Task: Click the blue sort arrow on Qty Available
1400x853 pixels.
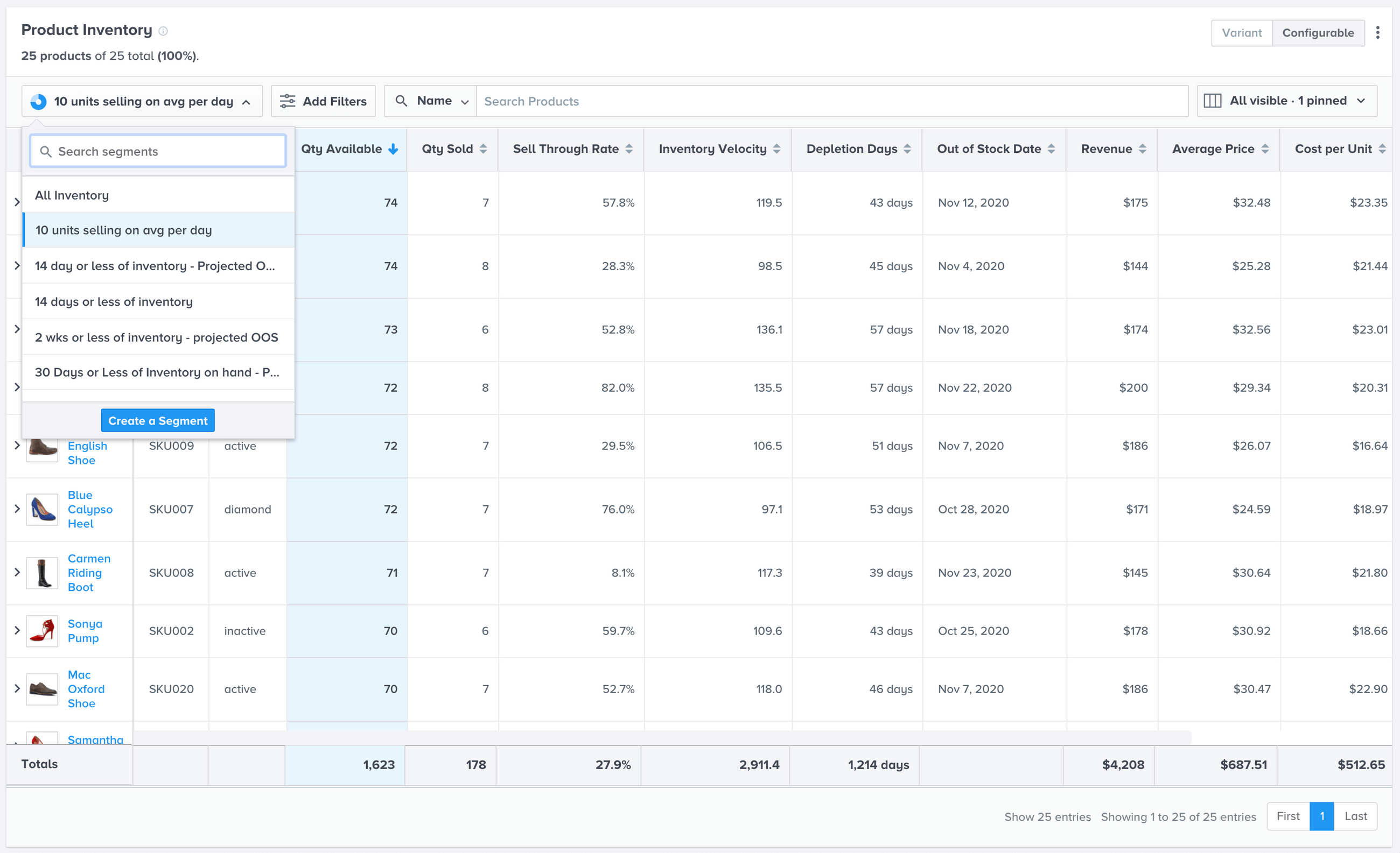Action: (x=393, y=149)
